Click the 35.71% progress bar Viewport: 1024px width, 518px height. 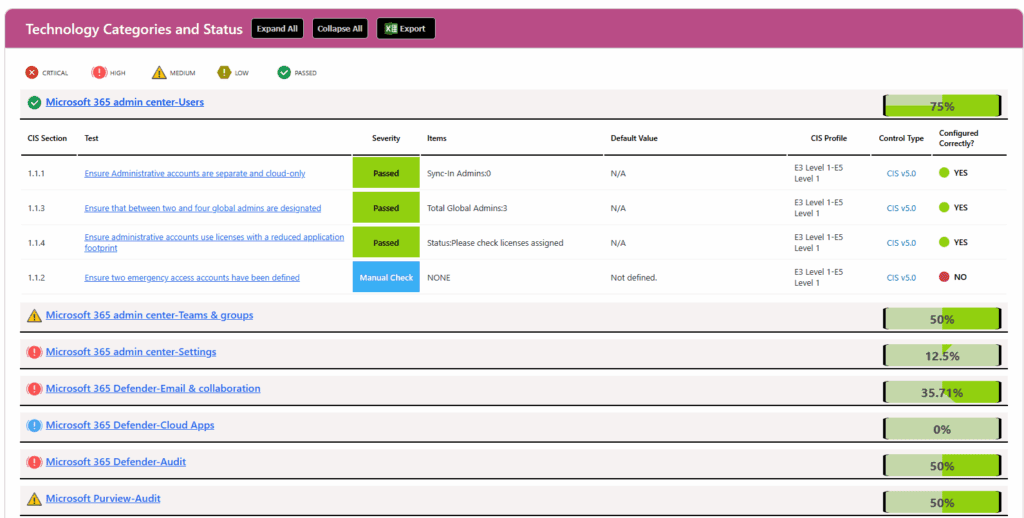pos(942,392)
